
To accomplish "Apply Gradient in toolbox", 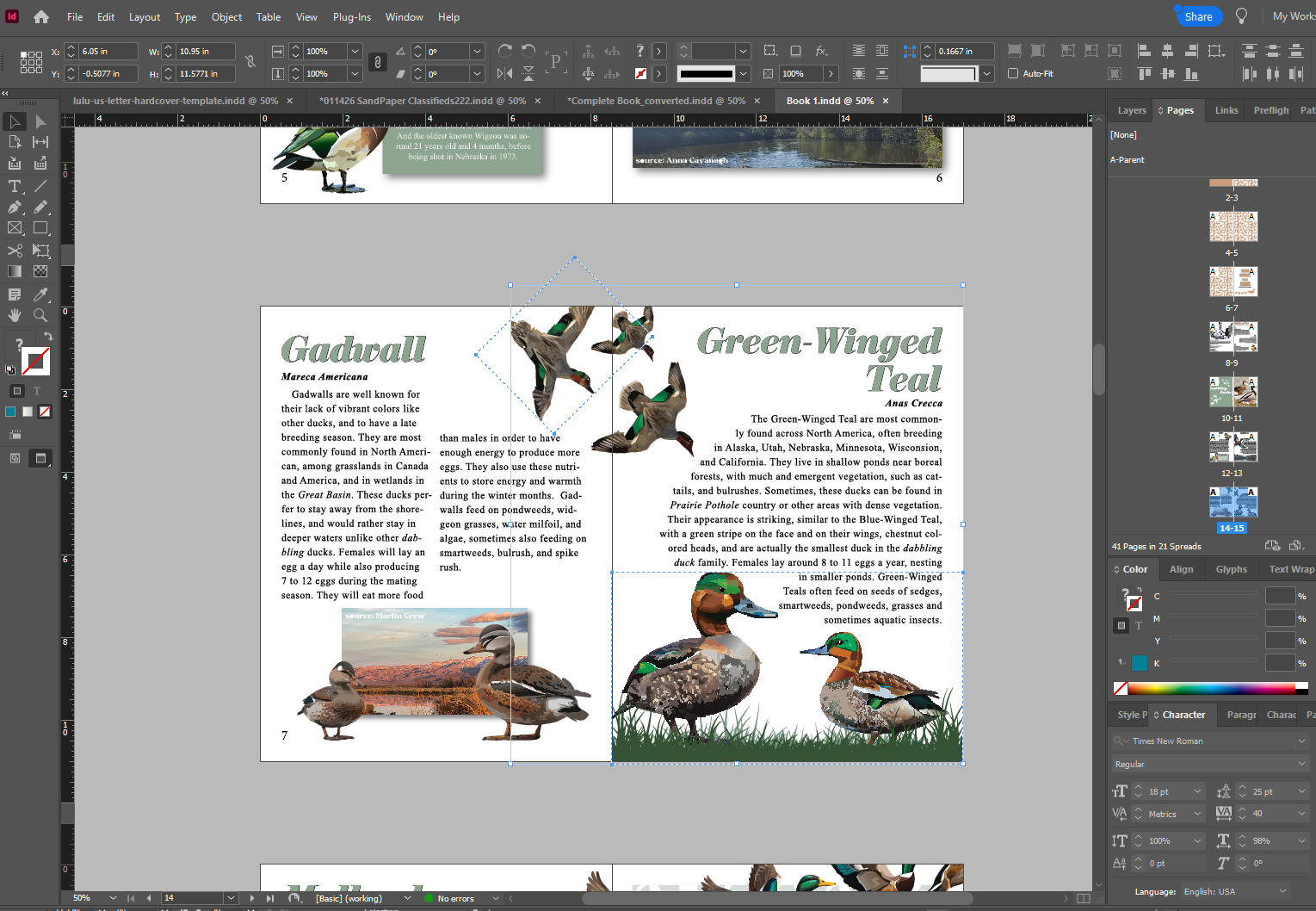I will click(28, 412).
